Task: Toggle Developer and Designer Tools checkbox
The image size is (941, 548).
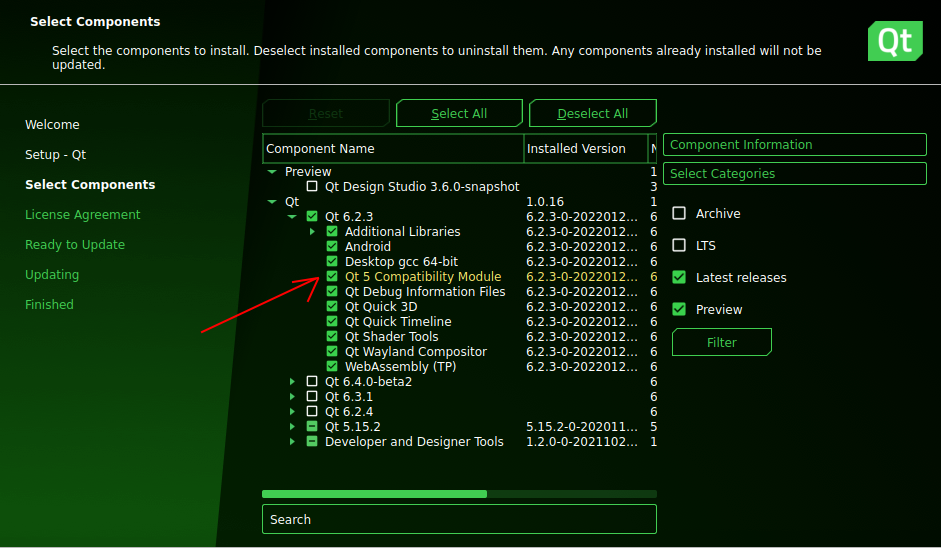Action: coord(312,441)
